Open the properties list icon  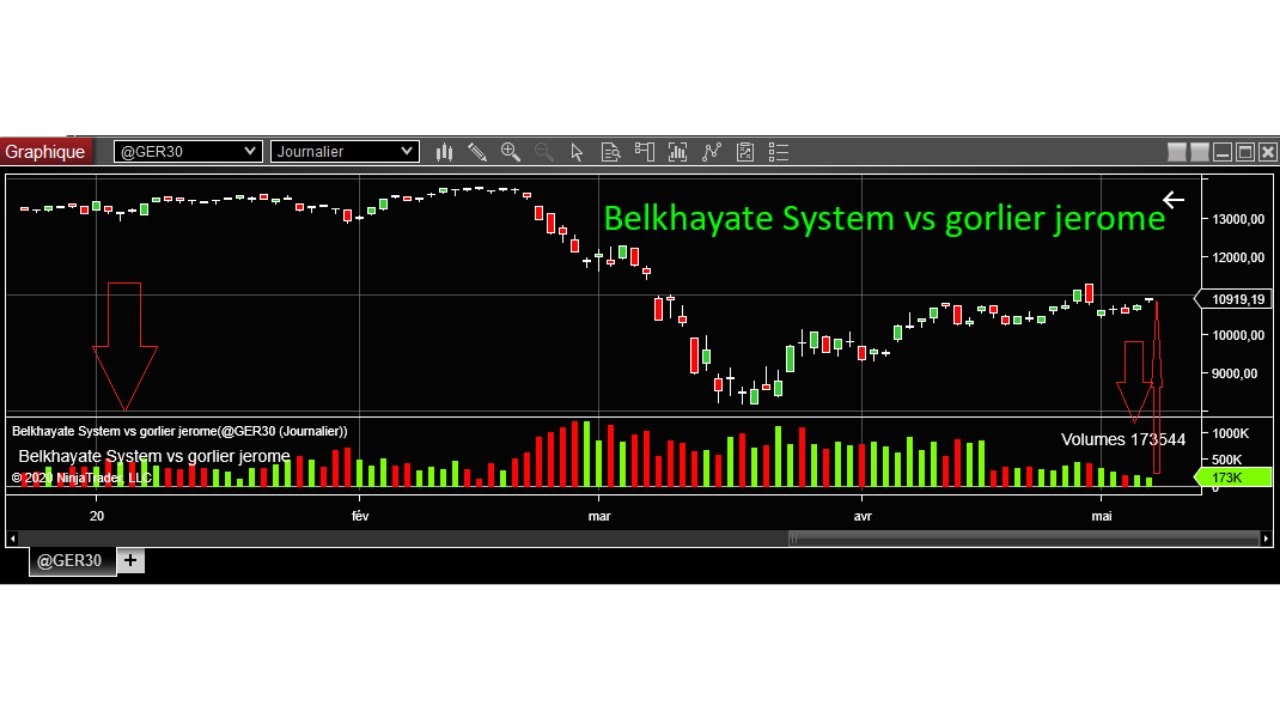(778, 152)
